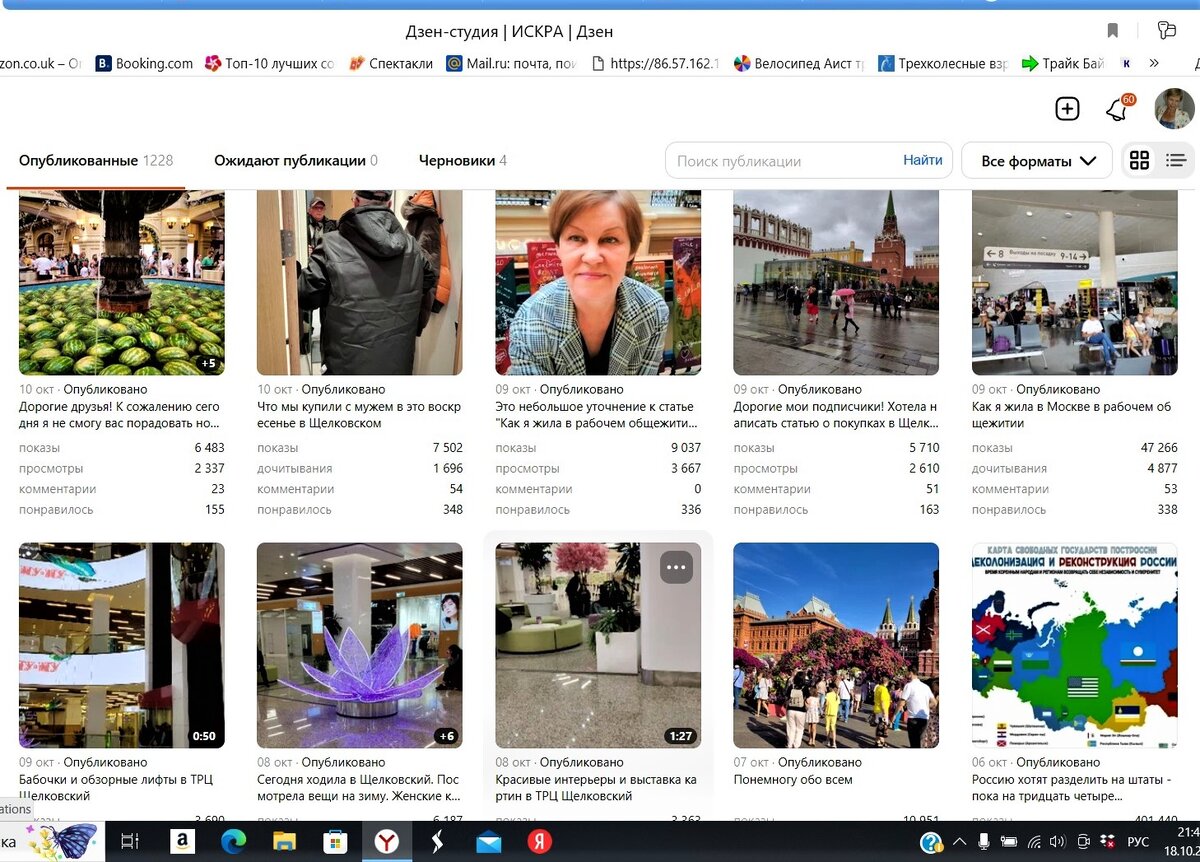Image resolution: width=1200 pixels, height=862 pixels.
Task: Open the man in black jacket thumbnail
Action: pos(360,283)
